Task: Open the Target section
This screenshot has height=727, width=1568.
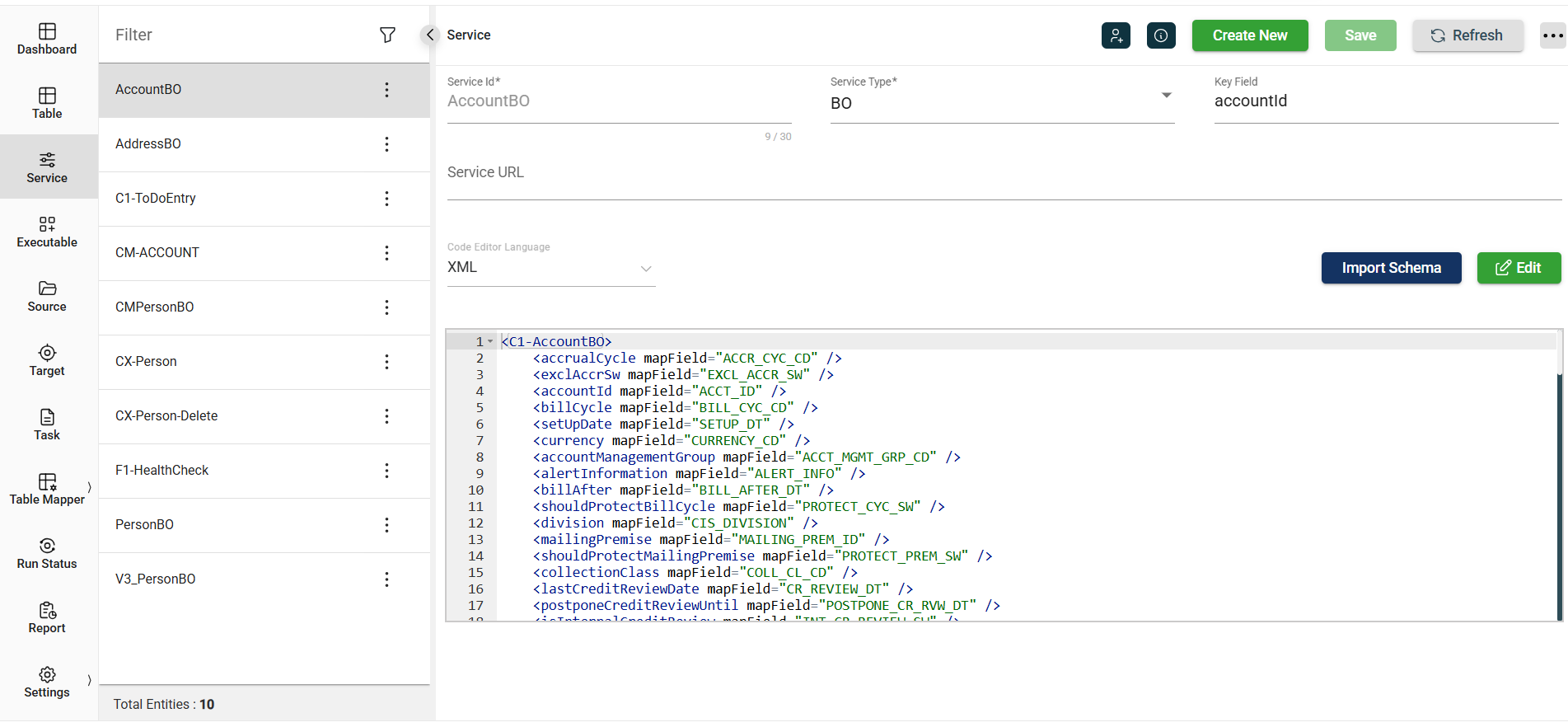Action: tap(47, 360)
